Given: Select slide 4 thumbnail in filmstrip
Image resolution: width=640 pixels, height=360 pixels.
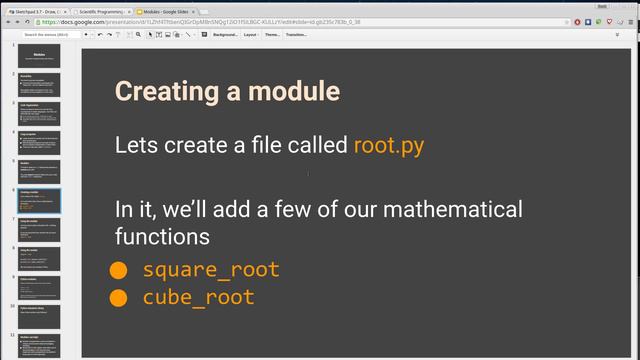Looking at the screenshot, I should [x=39, y=143].
